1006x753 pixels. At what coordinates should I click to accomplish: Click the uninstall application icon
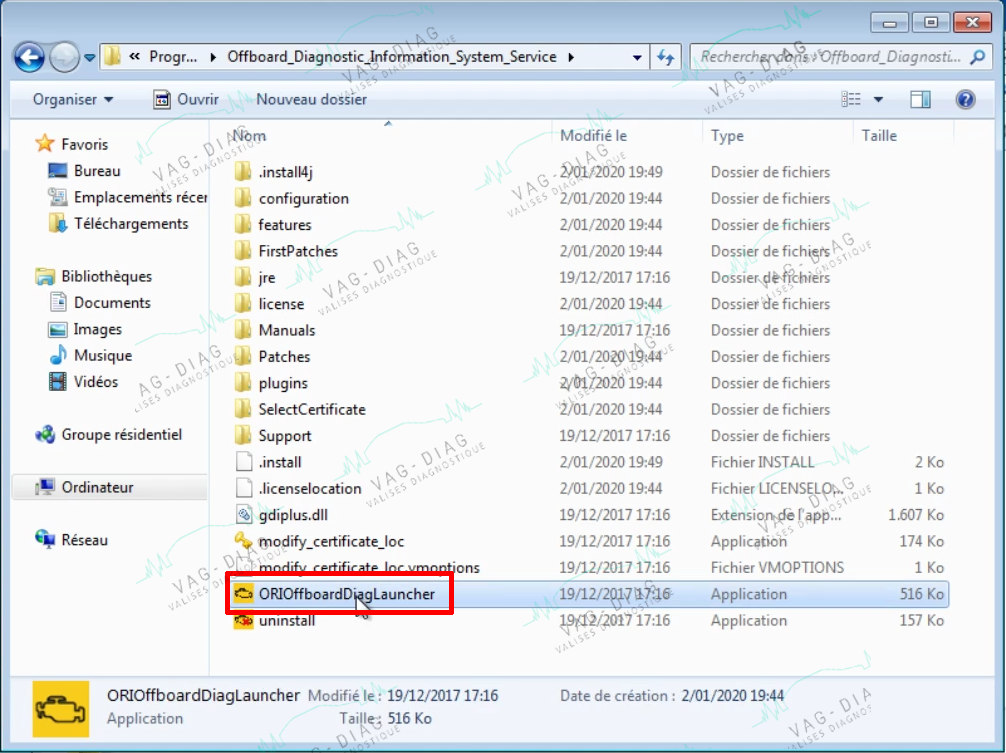click(243, 621)
